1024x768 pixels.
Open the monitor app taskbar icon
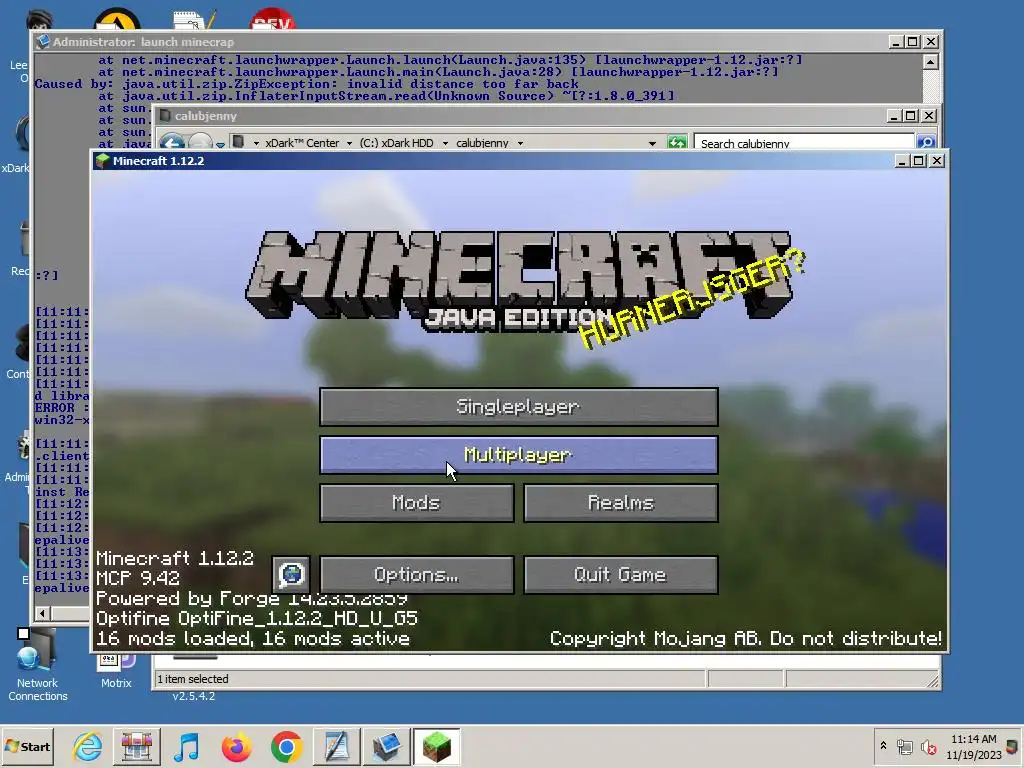pos(387,746)
